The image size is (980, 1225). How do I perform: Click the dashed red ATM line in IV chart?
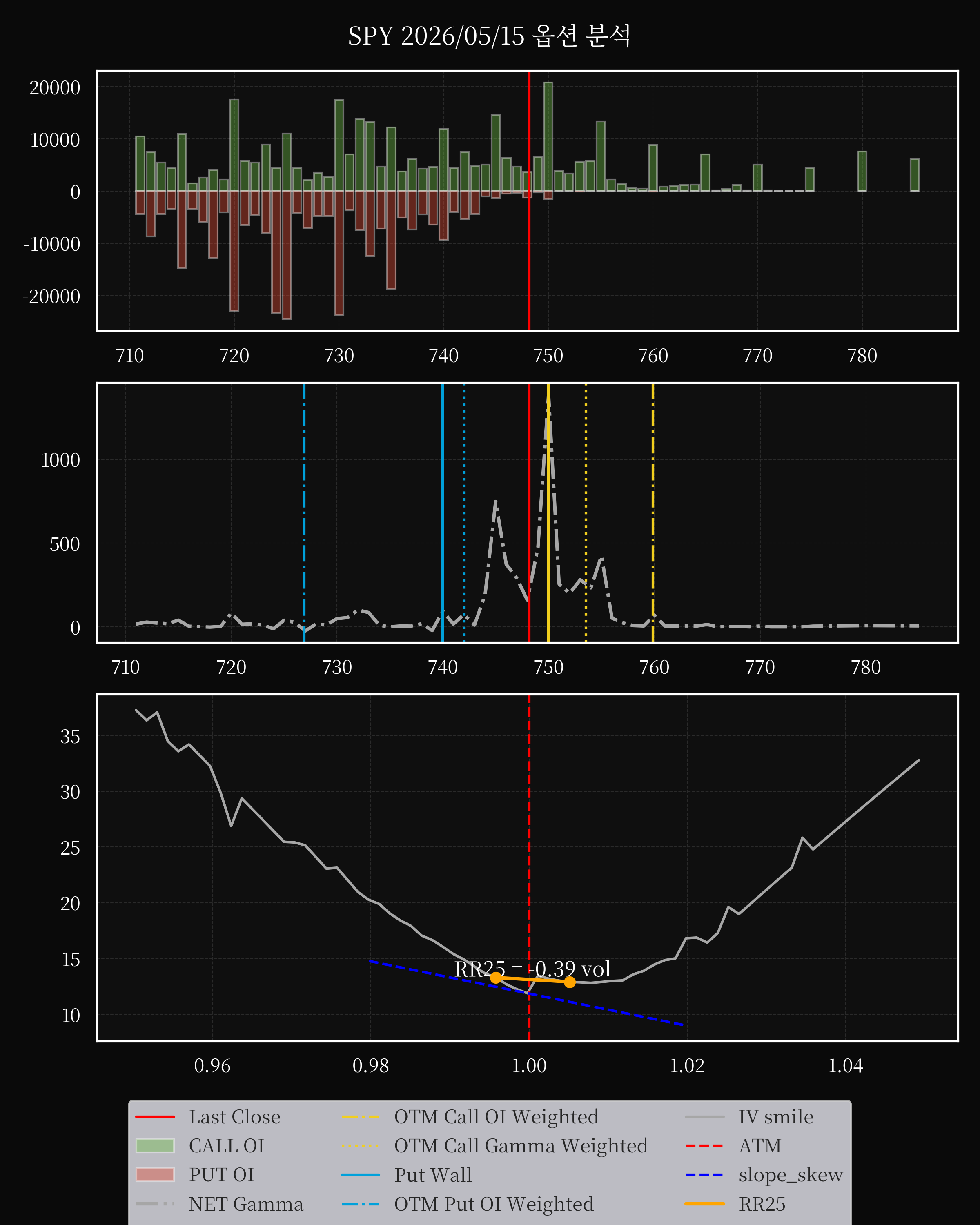click(529, 868)
